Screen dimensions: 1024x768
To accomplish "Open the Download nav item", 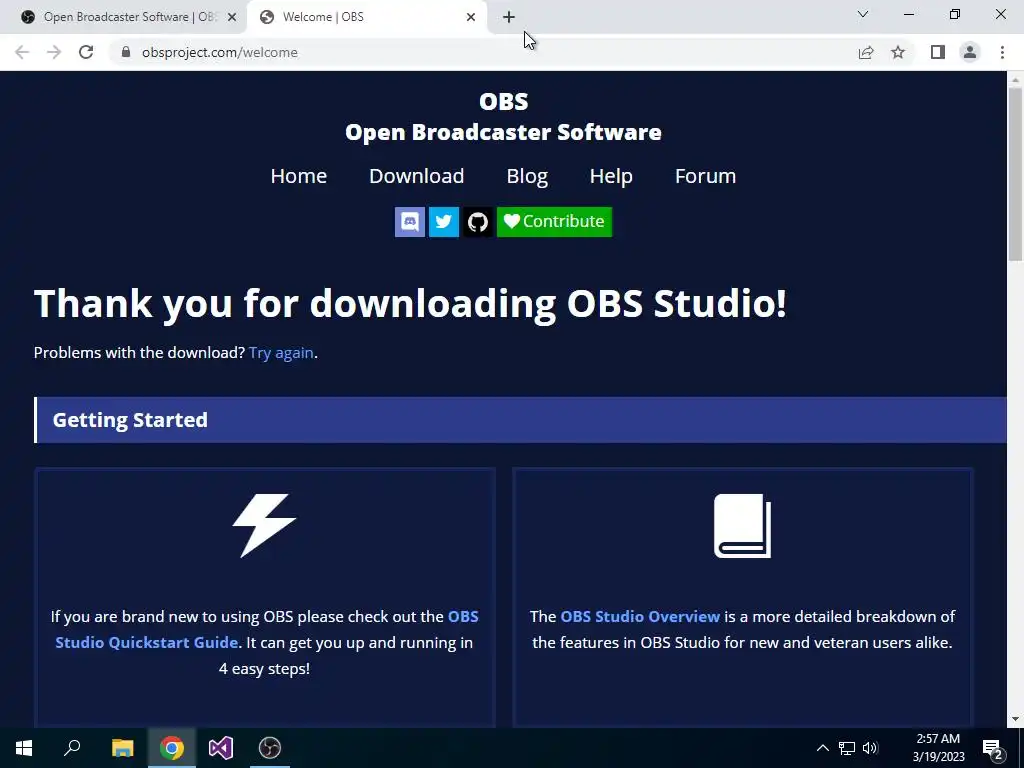I will pos(417,176).
